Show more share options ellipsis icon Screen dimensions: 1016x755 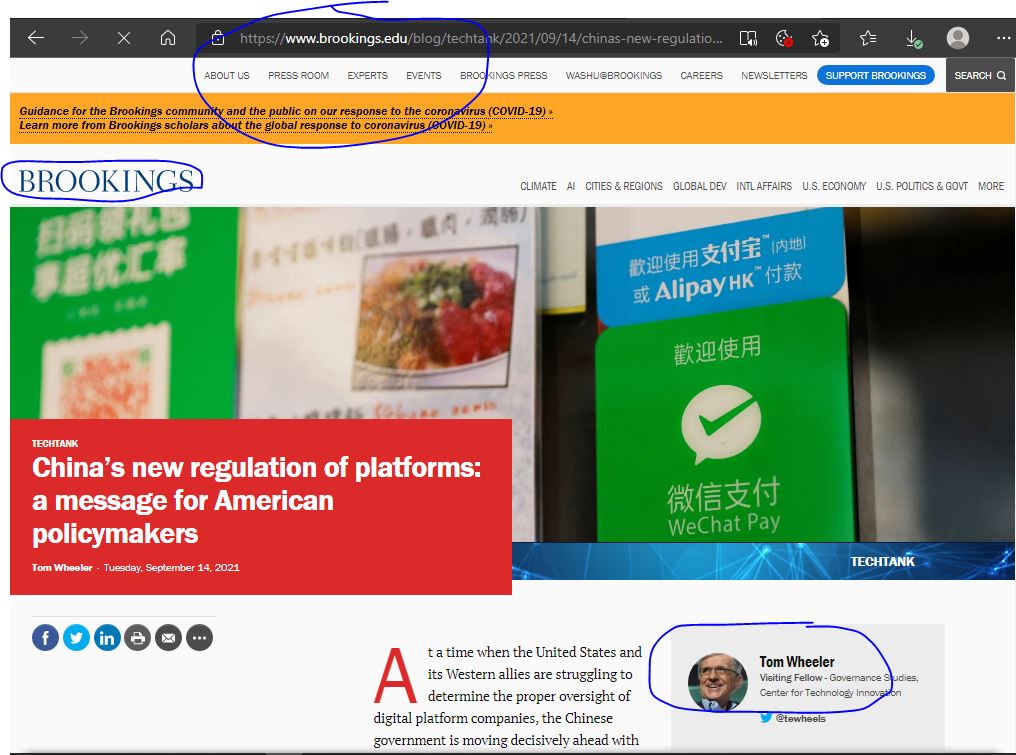(x=200, y=638)
